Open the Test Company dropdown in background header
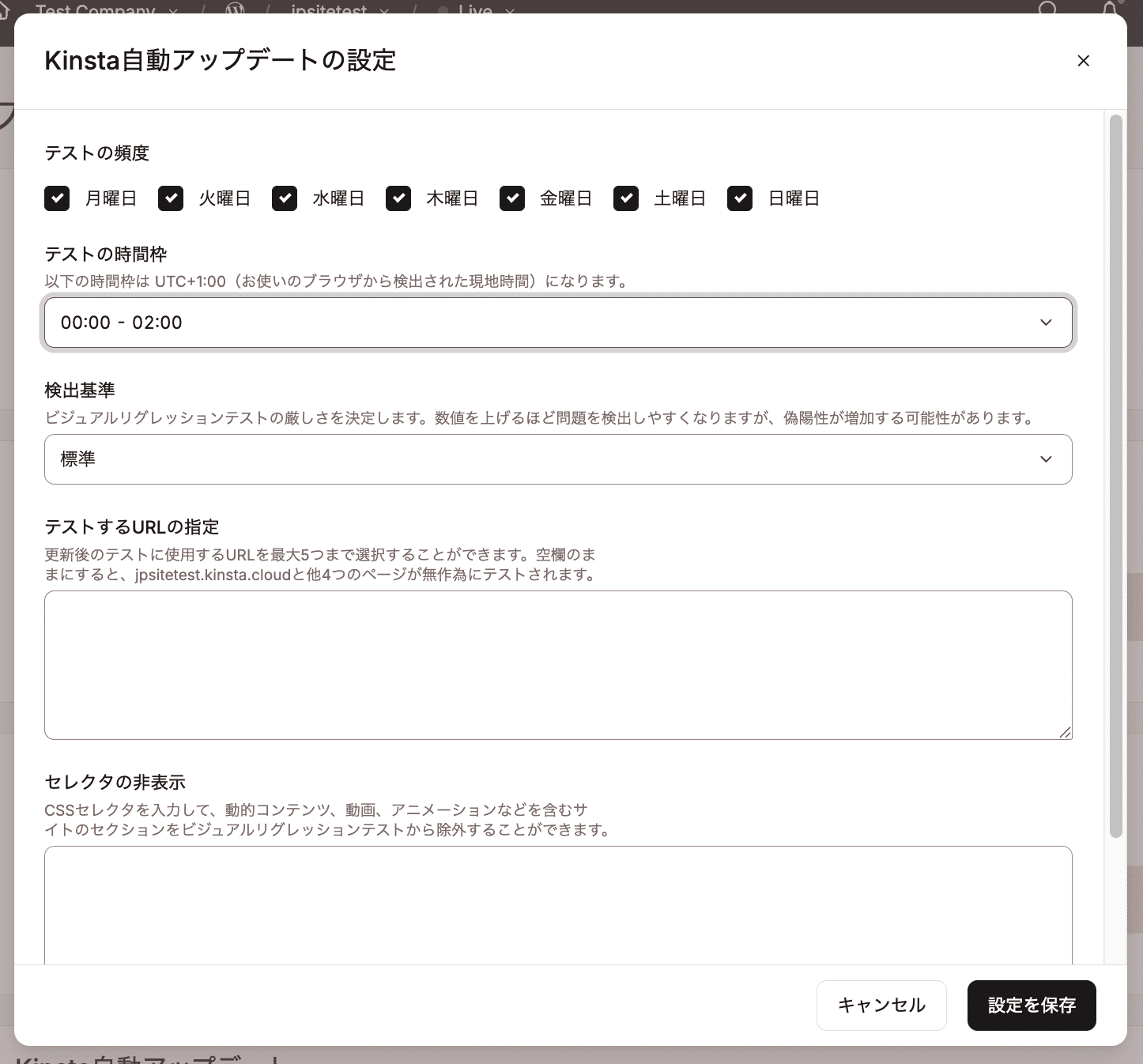 [106, 10]
